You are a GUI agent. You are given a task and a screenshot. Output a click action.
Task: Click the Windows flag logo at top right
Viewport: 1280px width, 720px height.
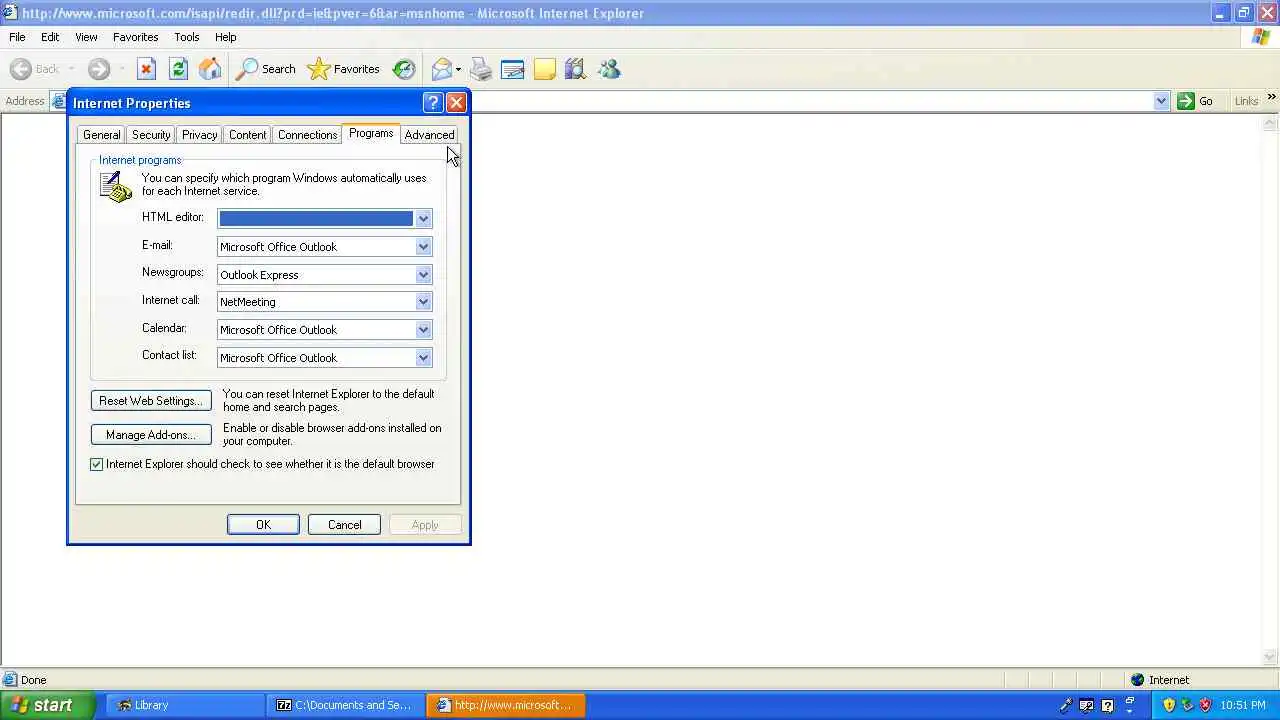[1262, 37]
